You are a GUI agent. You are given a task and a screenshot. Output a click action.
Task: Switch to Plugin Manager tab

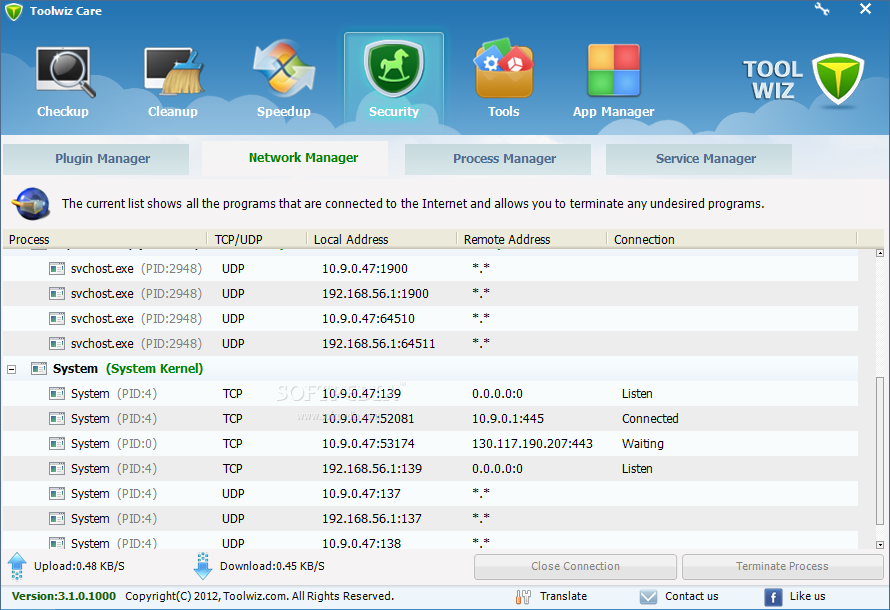coord(96,159)
